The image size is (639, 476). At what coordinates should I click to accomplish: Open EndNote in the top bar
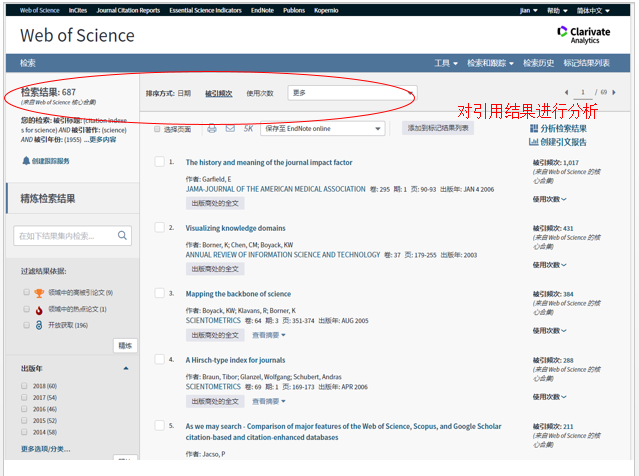coord(262,10)
